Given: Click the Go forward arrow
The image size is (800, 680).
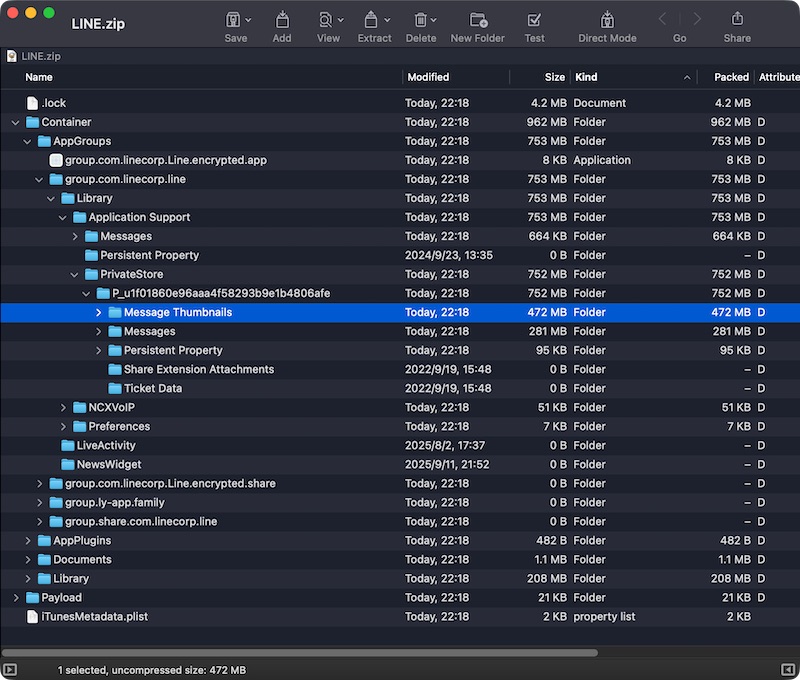Looking at the screenshot, I should tap(697, 19).
